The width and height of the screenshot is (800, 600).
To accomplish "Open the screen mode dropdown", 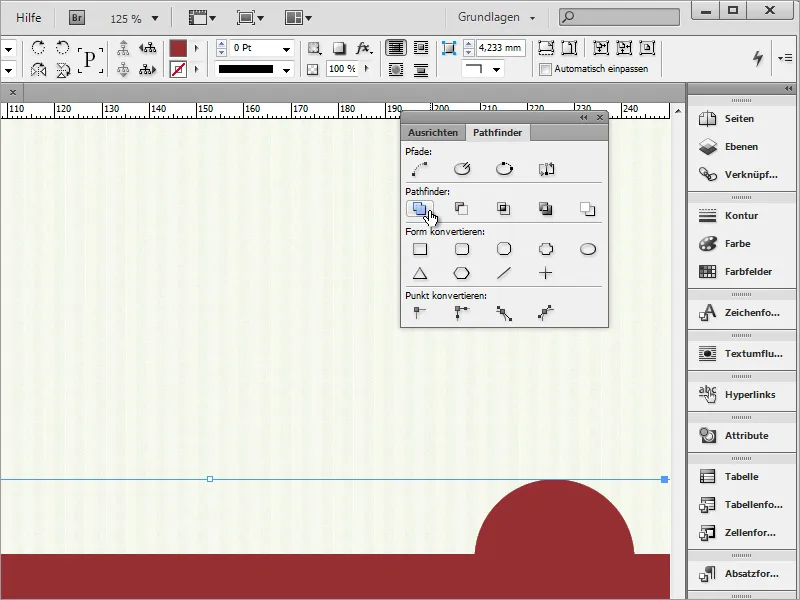I will pyautogui.click(x=250, y=18).
